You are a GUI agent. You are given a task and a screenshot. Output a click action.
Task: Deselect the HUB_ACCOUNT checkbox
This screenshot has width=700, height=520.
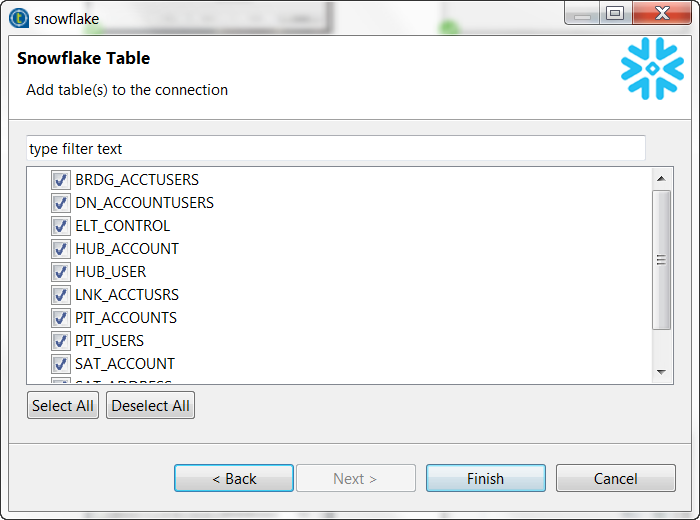click(61, 249)
